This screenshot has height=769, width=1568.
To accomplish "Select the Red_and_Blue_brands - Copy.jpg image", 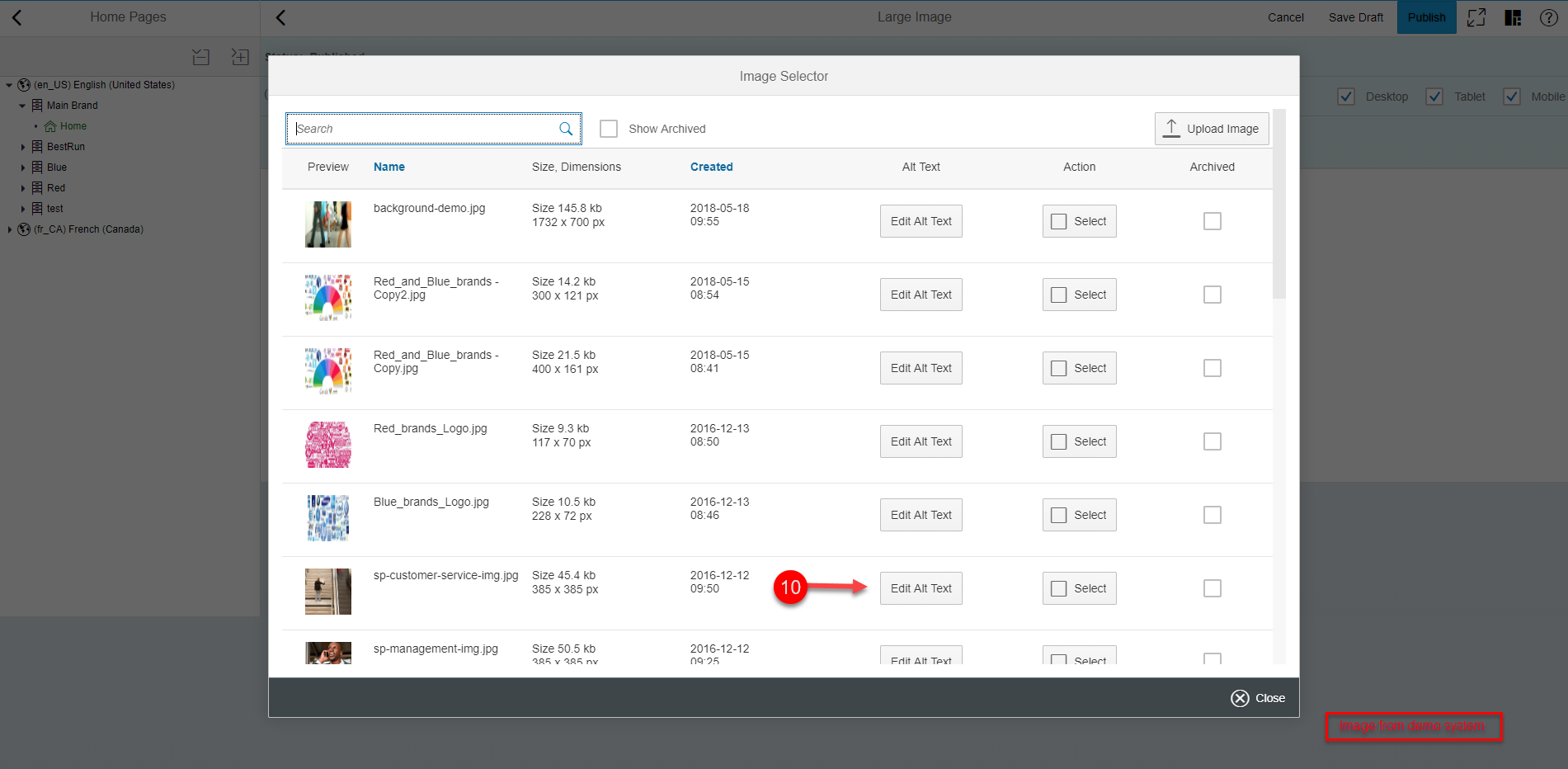I will pyautogui.click(x=1080, y=368).
